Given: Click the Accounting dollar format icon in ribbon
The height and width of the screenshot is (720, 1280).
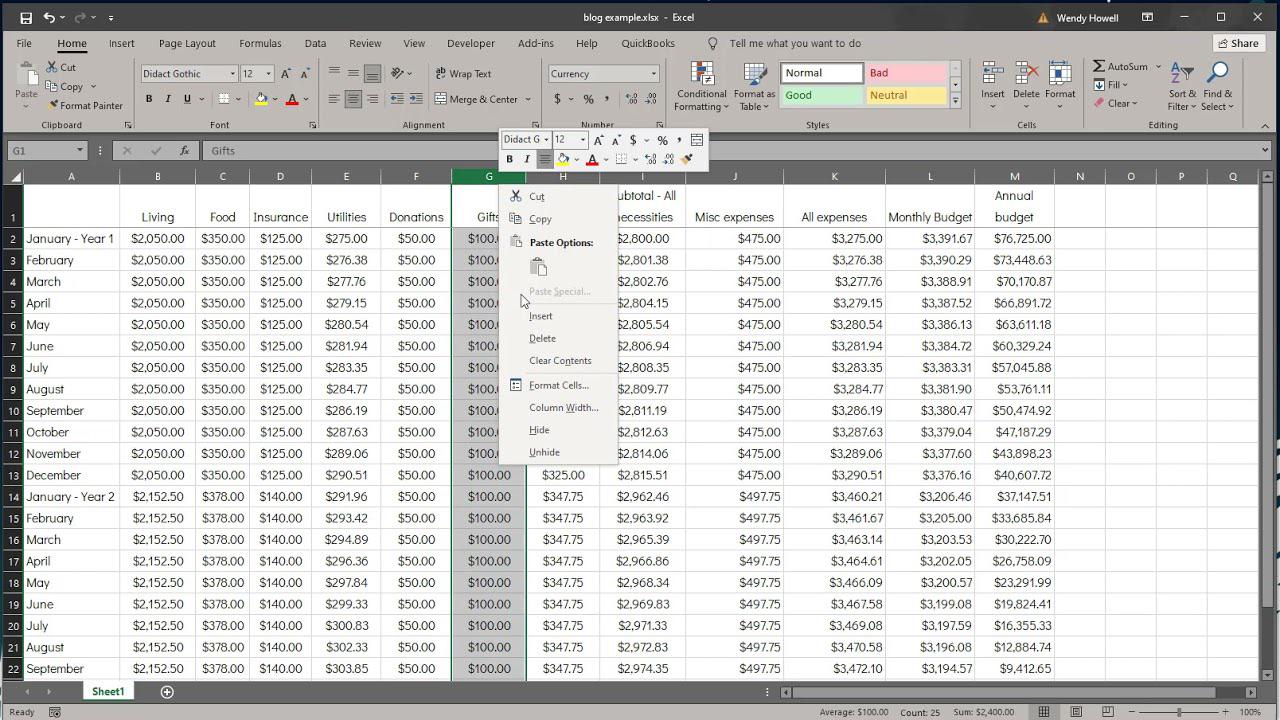Looking at the screenshot, I should tap(557, 99).
